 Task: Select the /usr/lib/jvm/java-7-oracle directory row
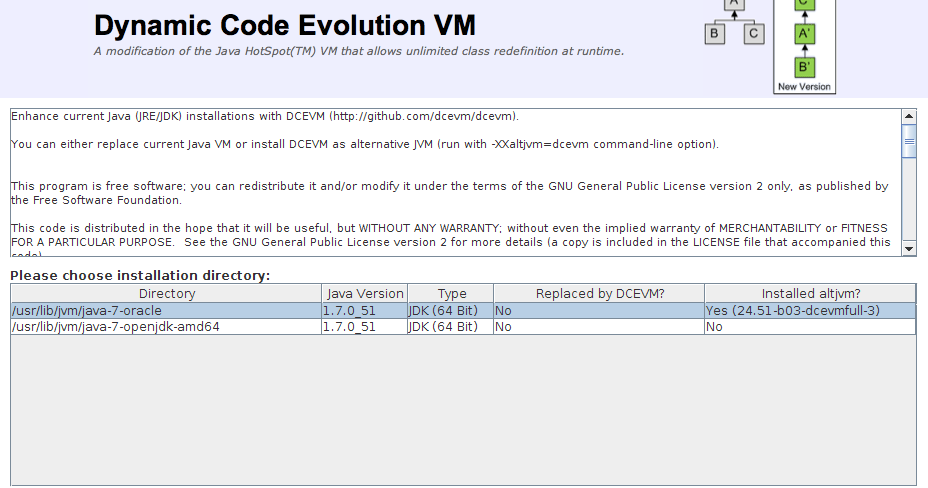click(463, 311)
